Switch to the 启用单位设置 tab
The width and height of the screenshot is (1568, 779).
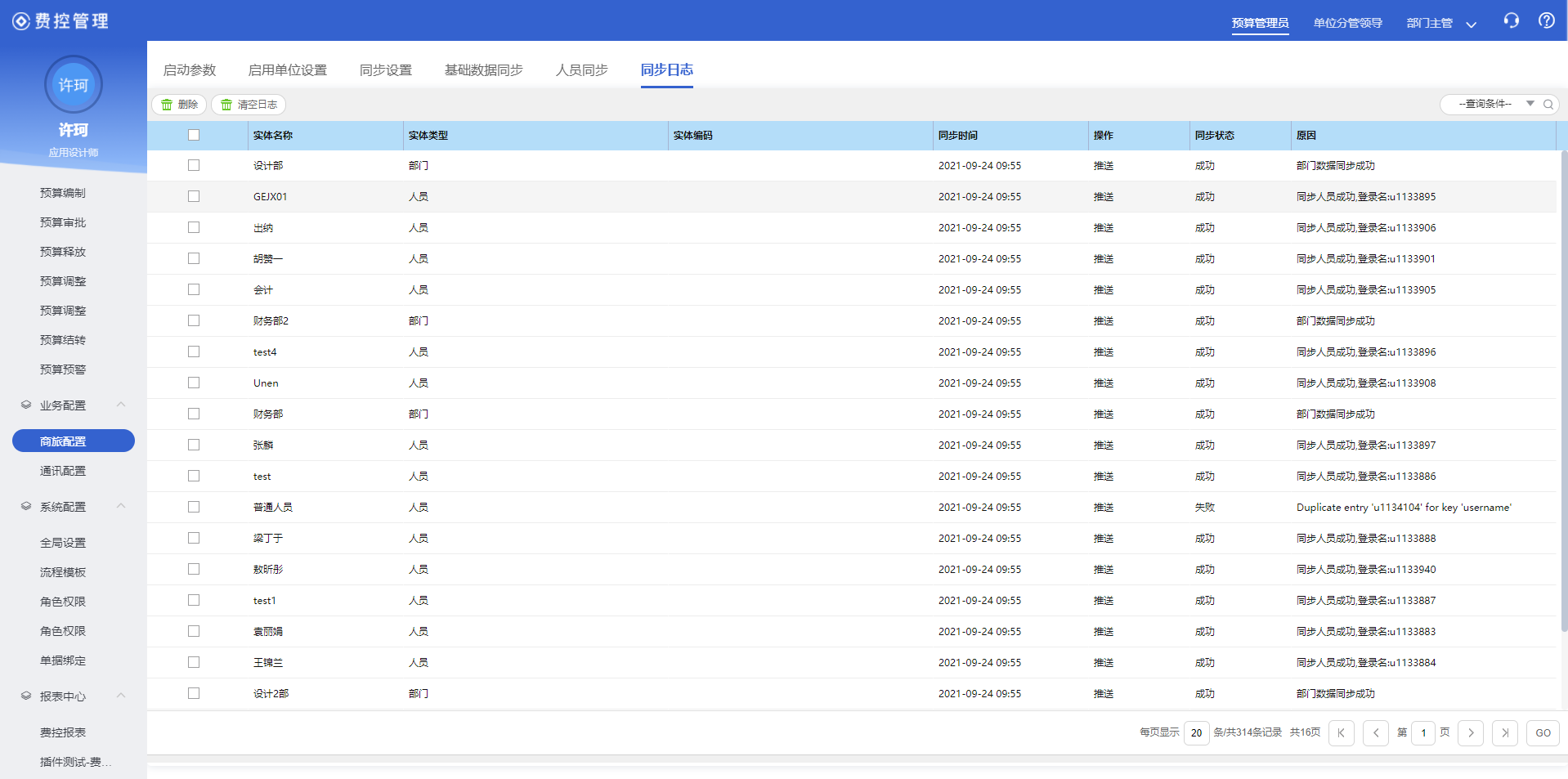288,70
